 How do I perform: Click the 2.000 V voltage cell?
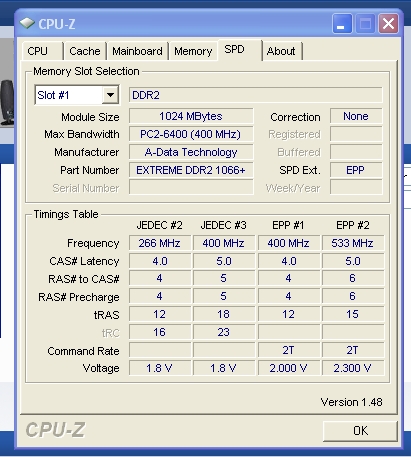pos(288,368)
